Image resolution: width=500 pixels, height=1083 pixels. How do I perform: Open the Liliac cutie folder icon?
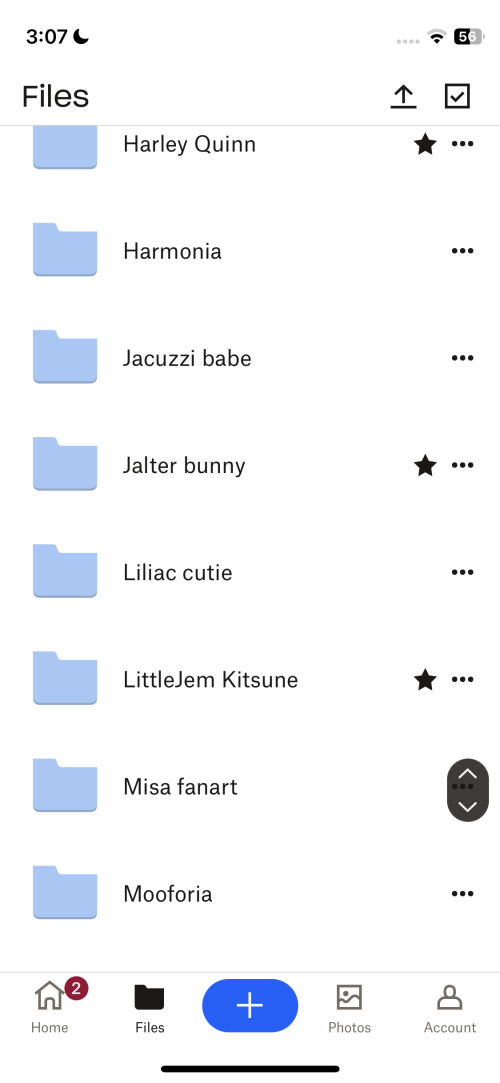pyautogui.click(x=65, y=571)
